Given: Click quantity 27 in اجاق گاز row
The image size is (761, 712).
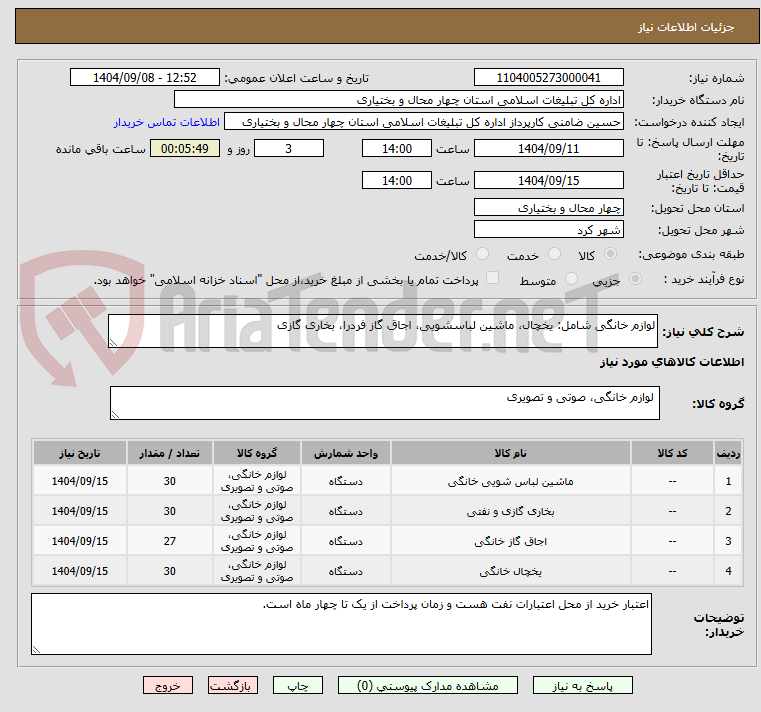Looking at the screenshot, I should [x=169, y=541].
